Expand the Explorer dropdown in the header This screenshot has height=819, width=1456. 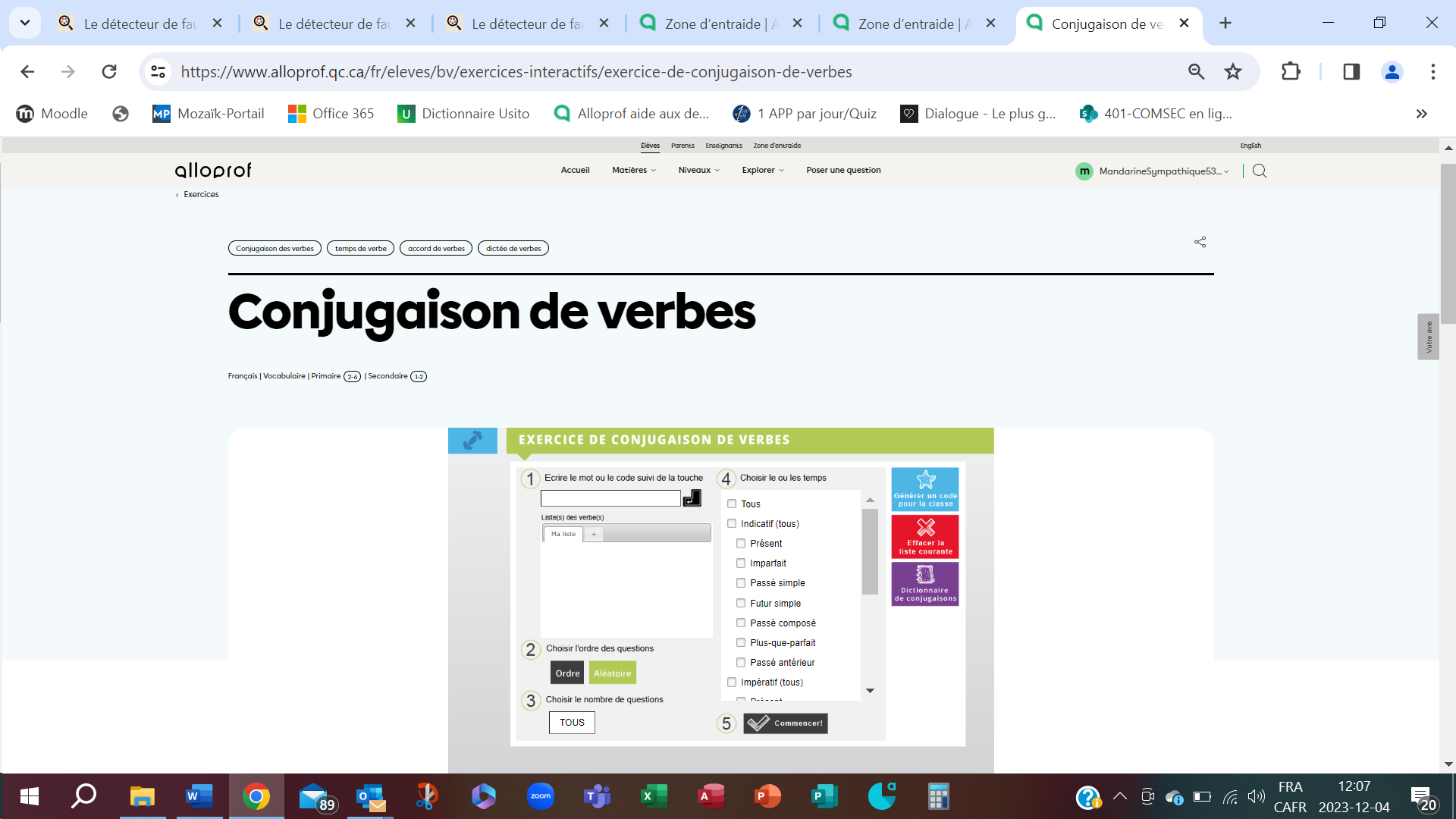(x=763, y=171)
